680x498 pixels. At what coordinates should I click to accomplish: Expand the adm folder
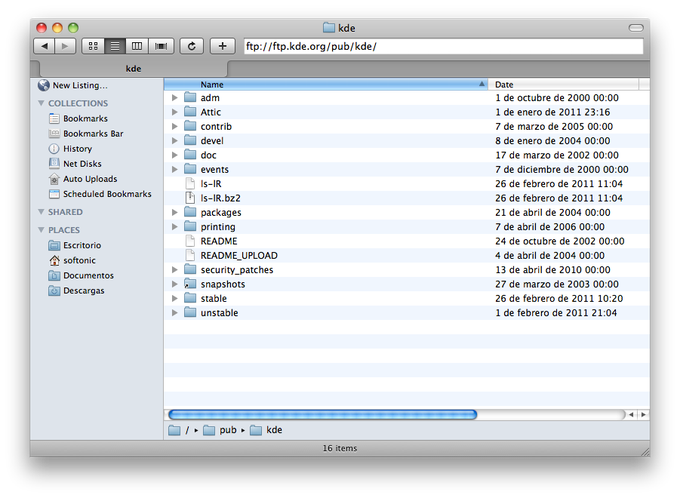coord(174,98)
